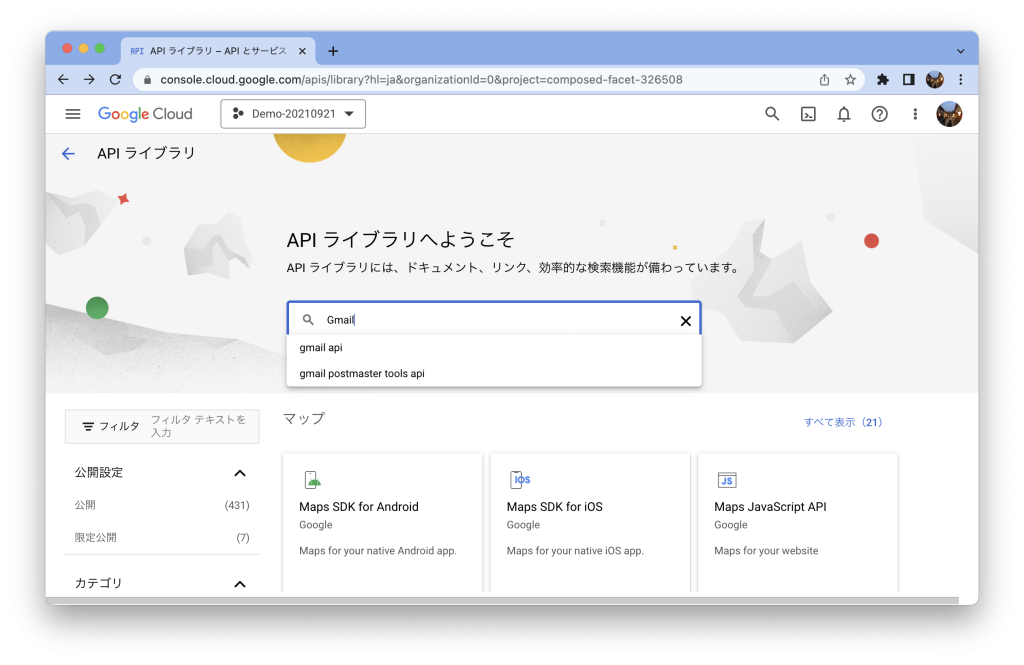
Task: Click the horizontal scrollbar at the bottom
Action: pos(502,600)
